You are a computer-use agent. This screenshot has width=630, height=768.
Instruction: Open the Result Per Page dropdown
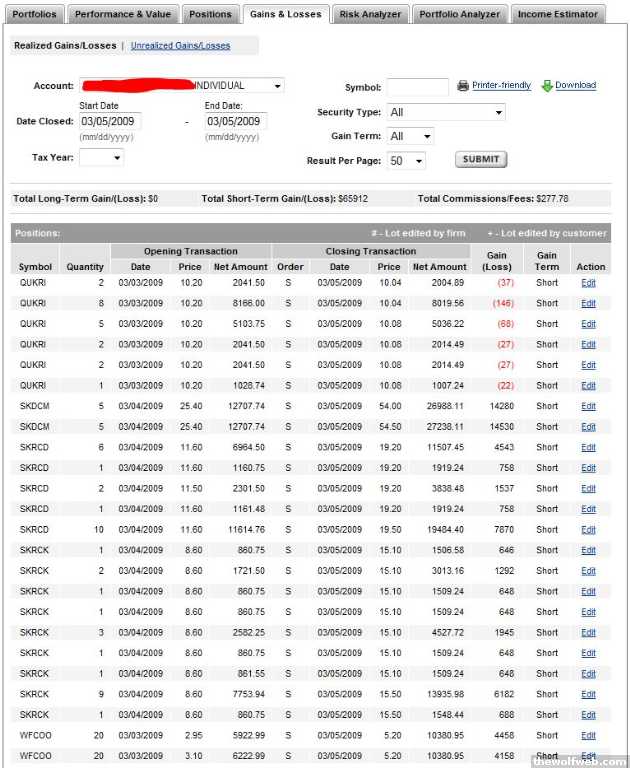[418, 160]
